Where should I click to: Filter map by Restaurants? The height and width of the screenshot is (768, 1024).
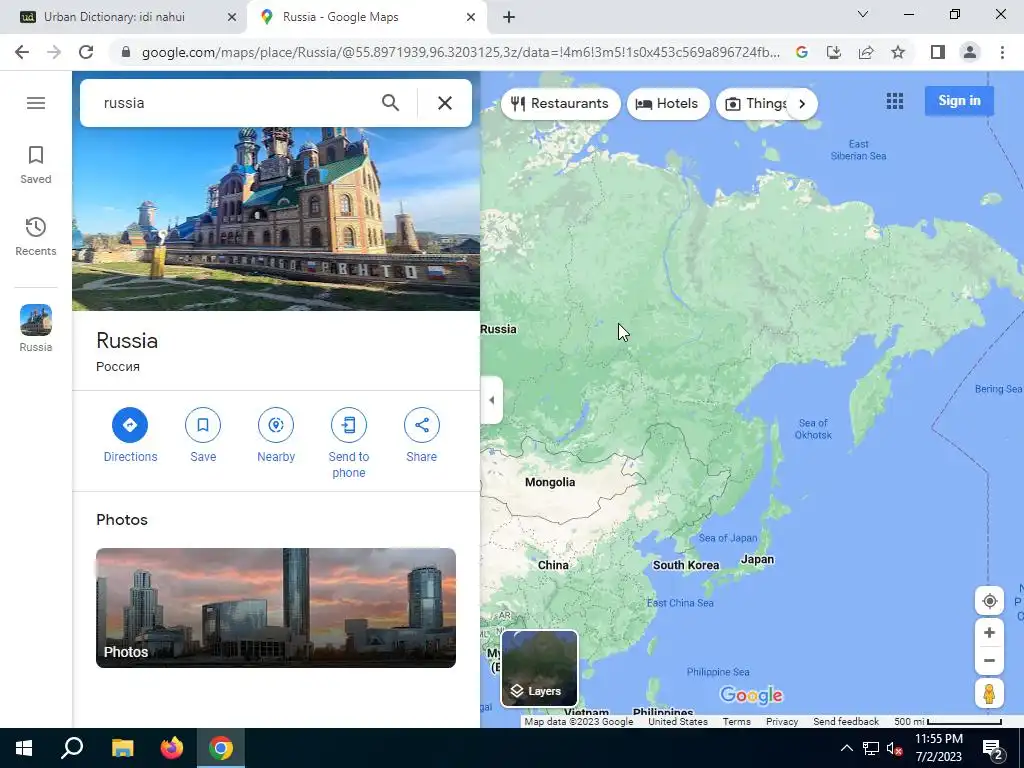(x=560, y=104)
